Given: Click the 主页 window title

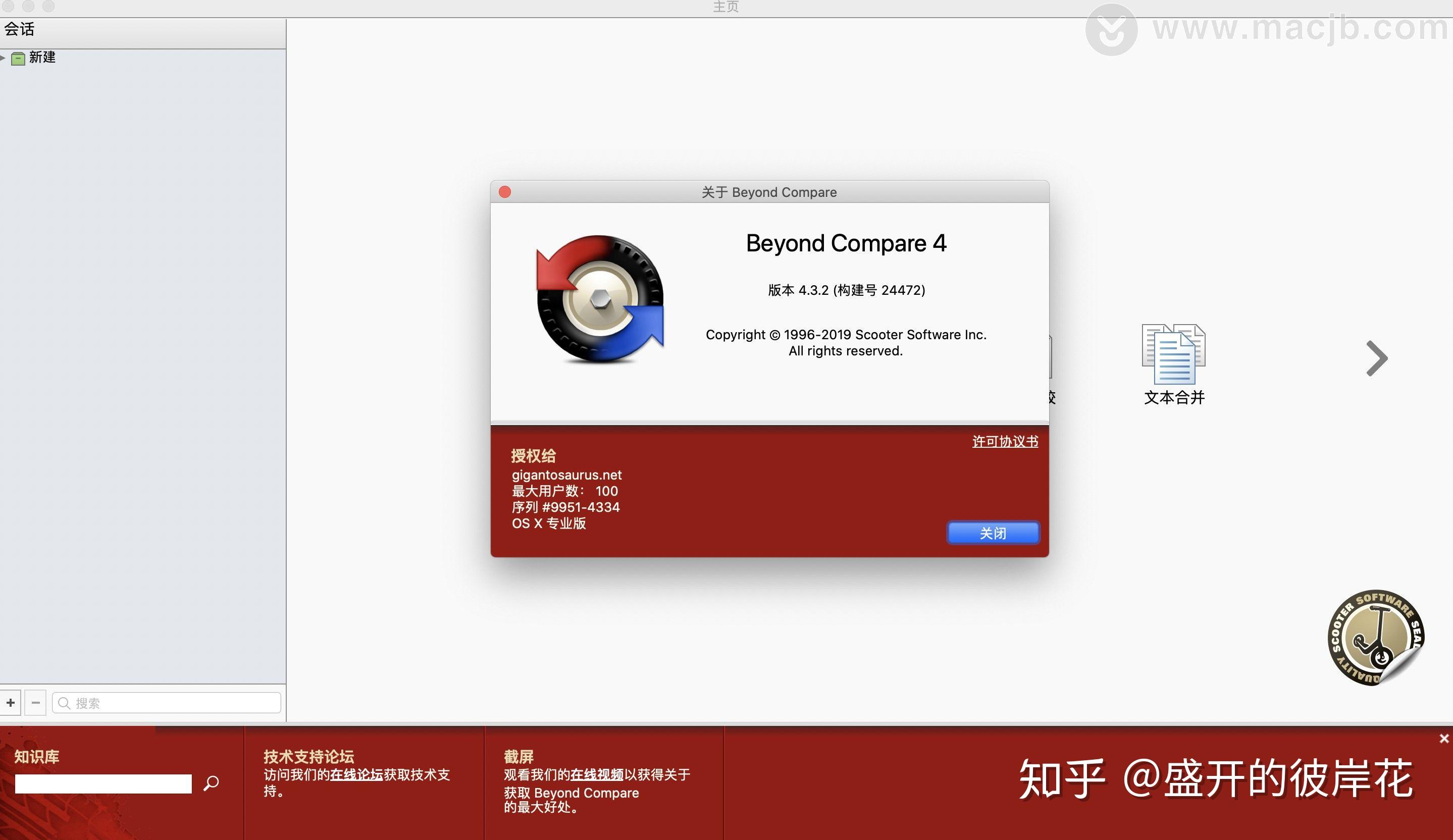Looking at the screenshot, I should tap(726, 7).
